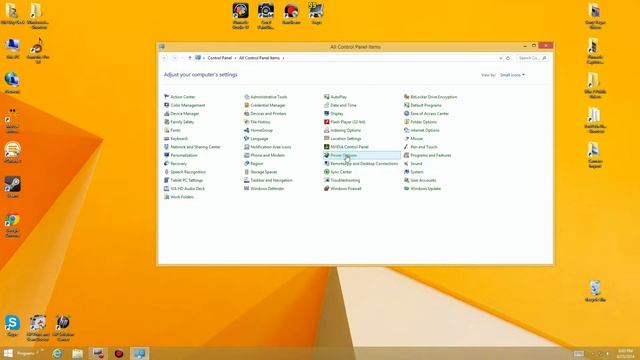This screenshot has height=360, width=640.
Task: Click the All Control Panel Items breadcrumb
Action: [260, 58]
